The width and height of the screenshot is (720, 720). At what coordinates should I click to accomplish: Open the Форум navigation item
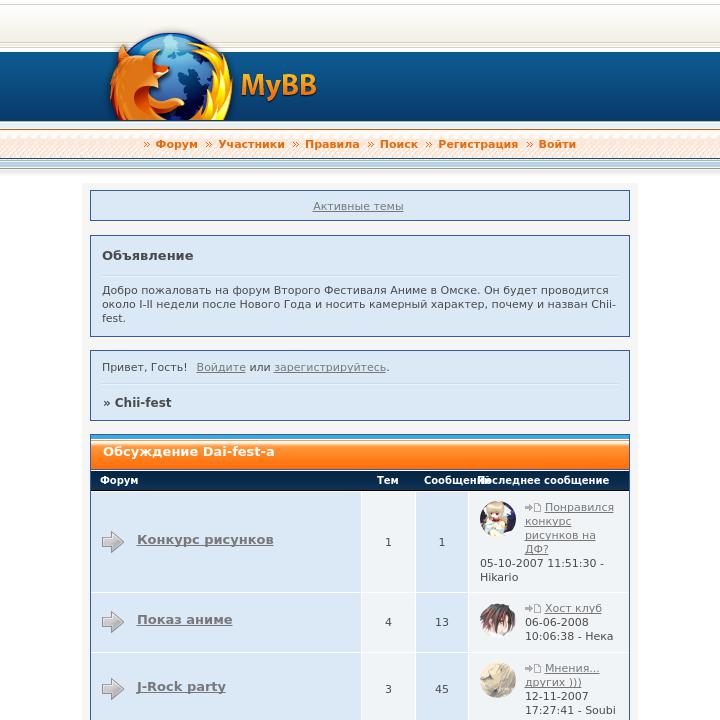pos(176,144)
